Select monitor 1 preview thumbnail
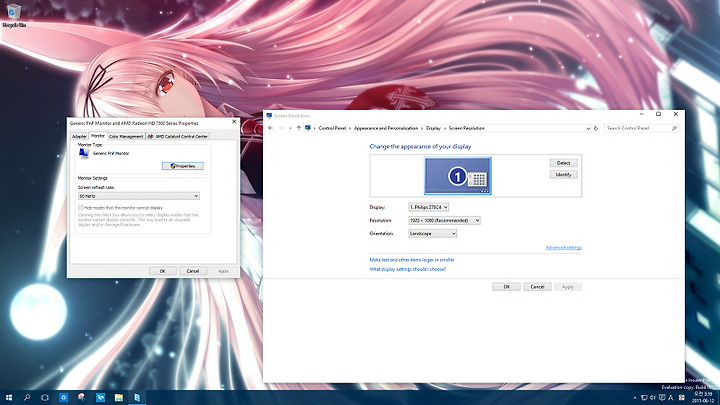Viewport: 720px width, 405px height. click(x=457, y=176)
